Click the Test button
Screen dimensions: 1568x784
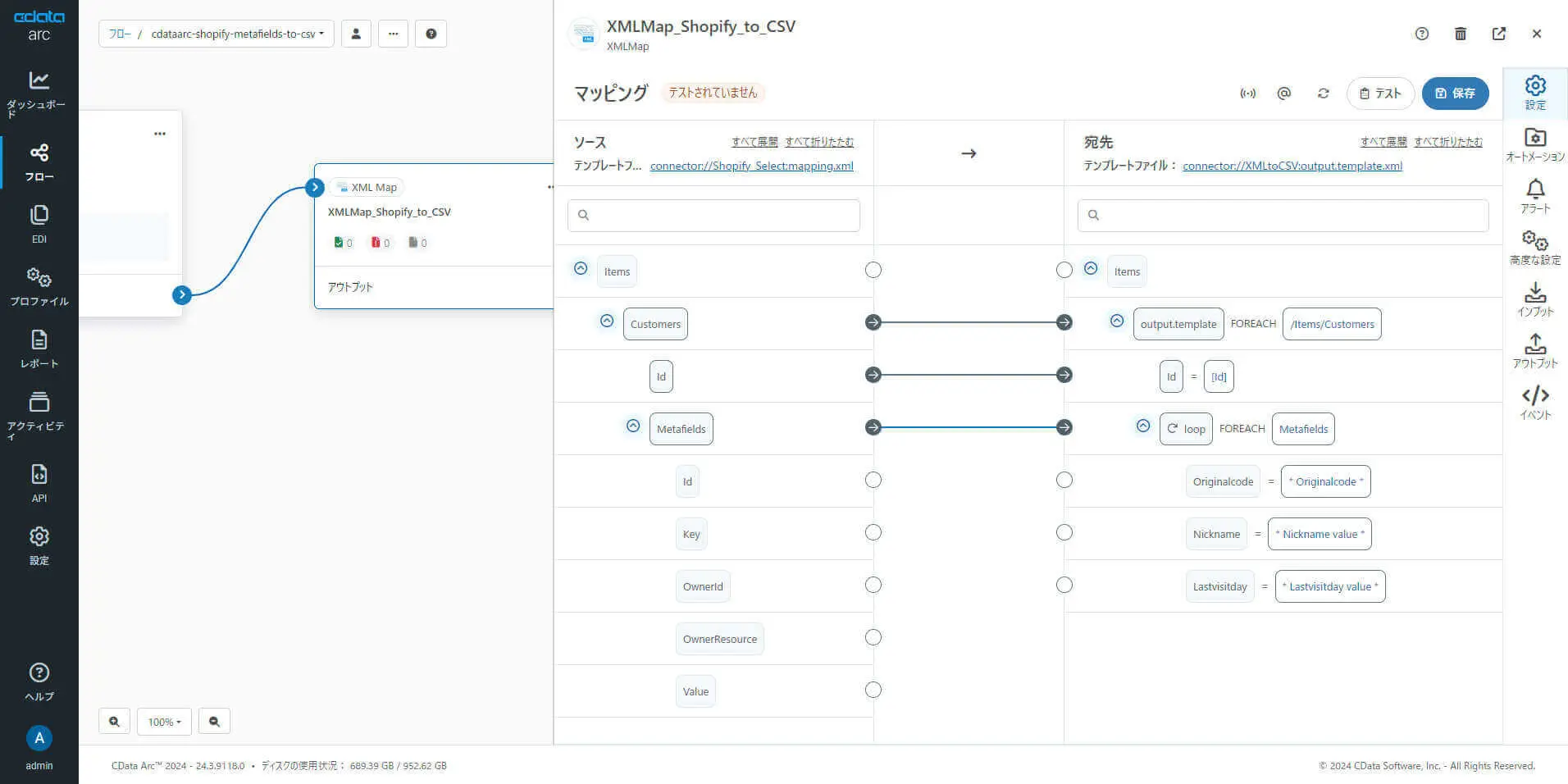click(1380, 93)
